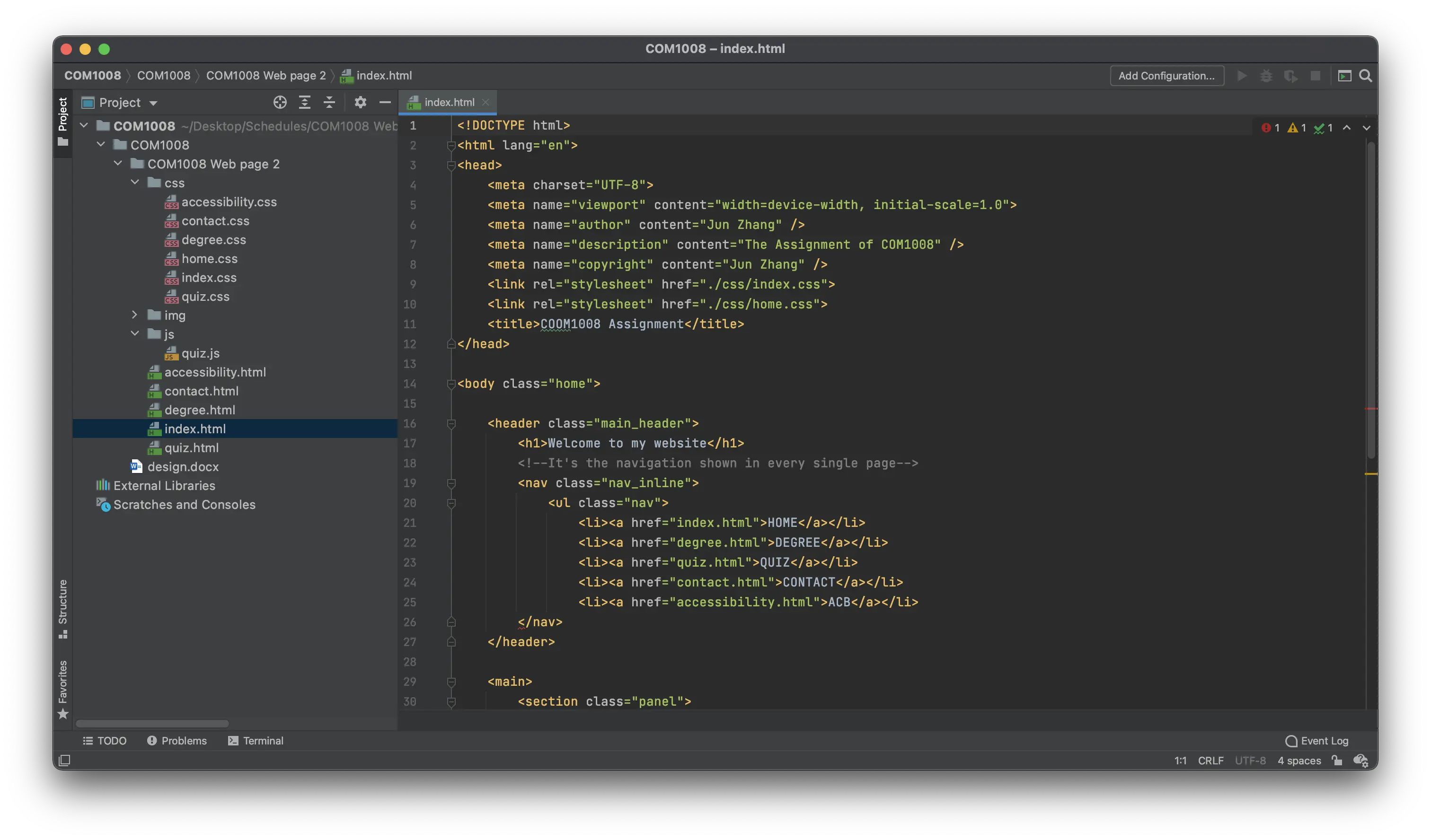
Task: Hide the Project tool window
Action: [x=385, y=102]
